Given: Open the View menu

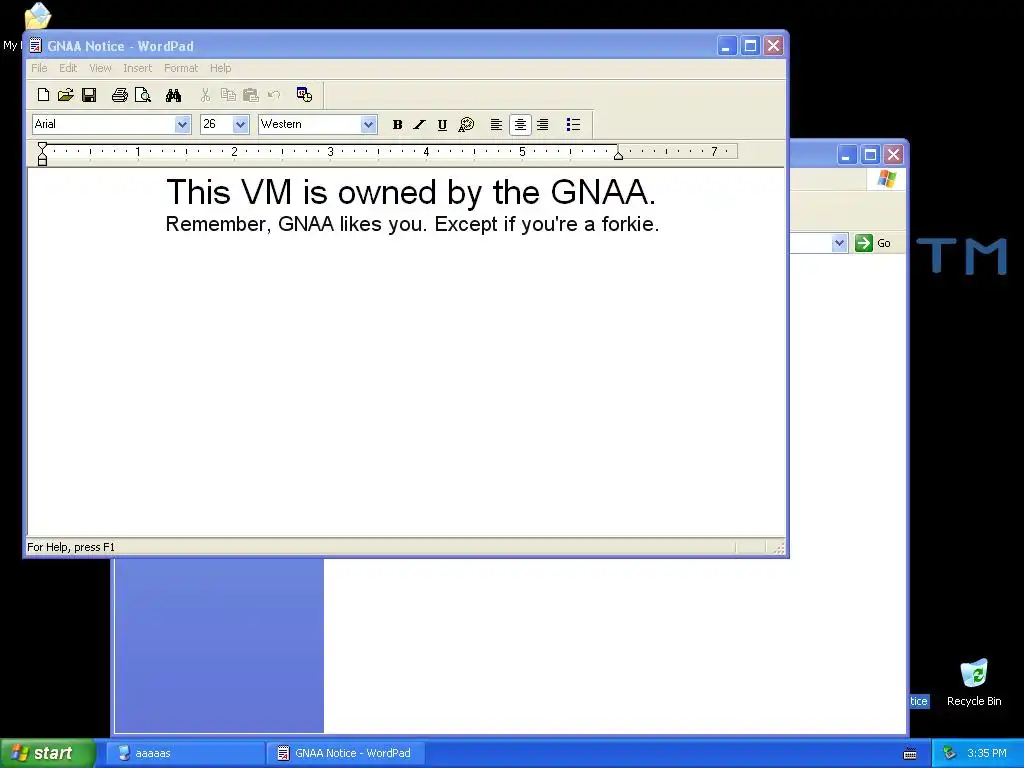Looking at the screenshot, I should click(100, 68).
